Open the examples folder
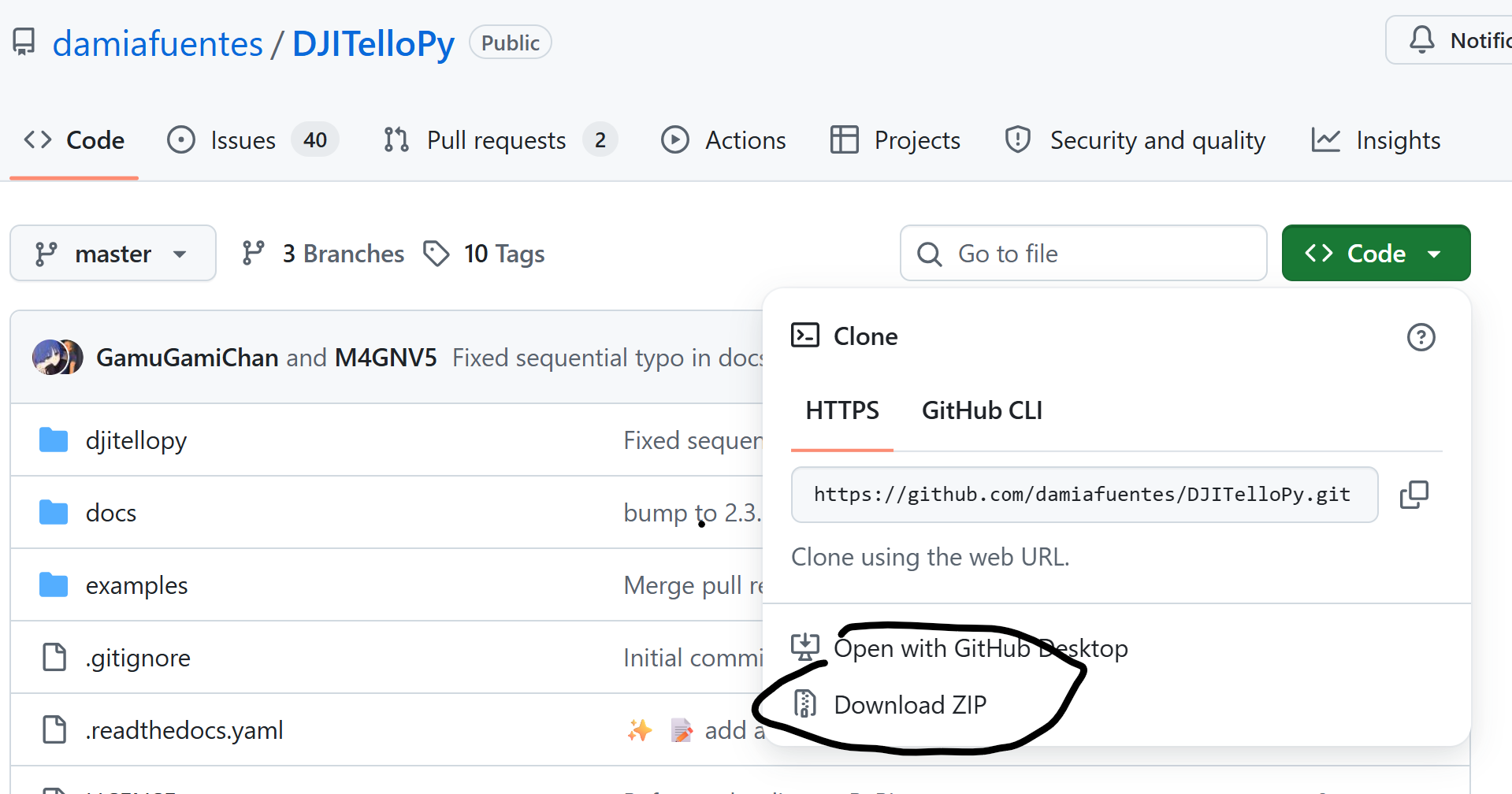The width and height of the screenshot is (1512, 794). [136, 585]
